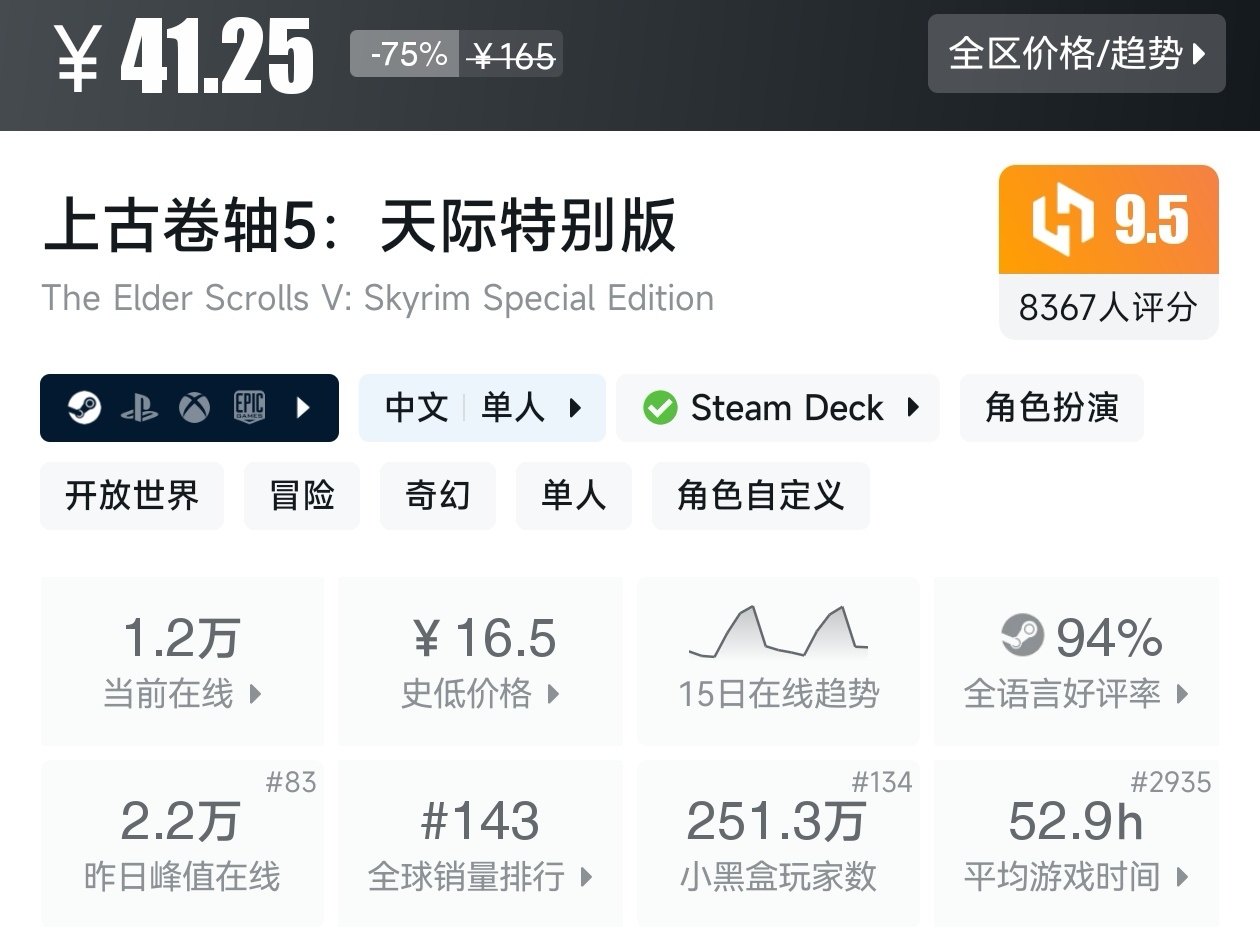Viewport: 1260px width, 927px height.
Task: Click the current price ¥41.25
Action: click(x=184, y=56)
